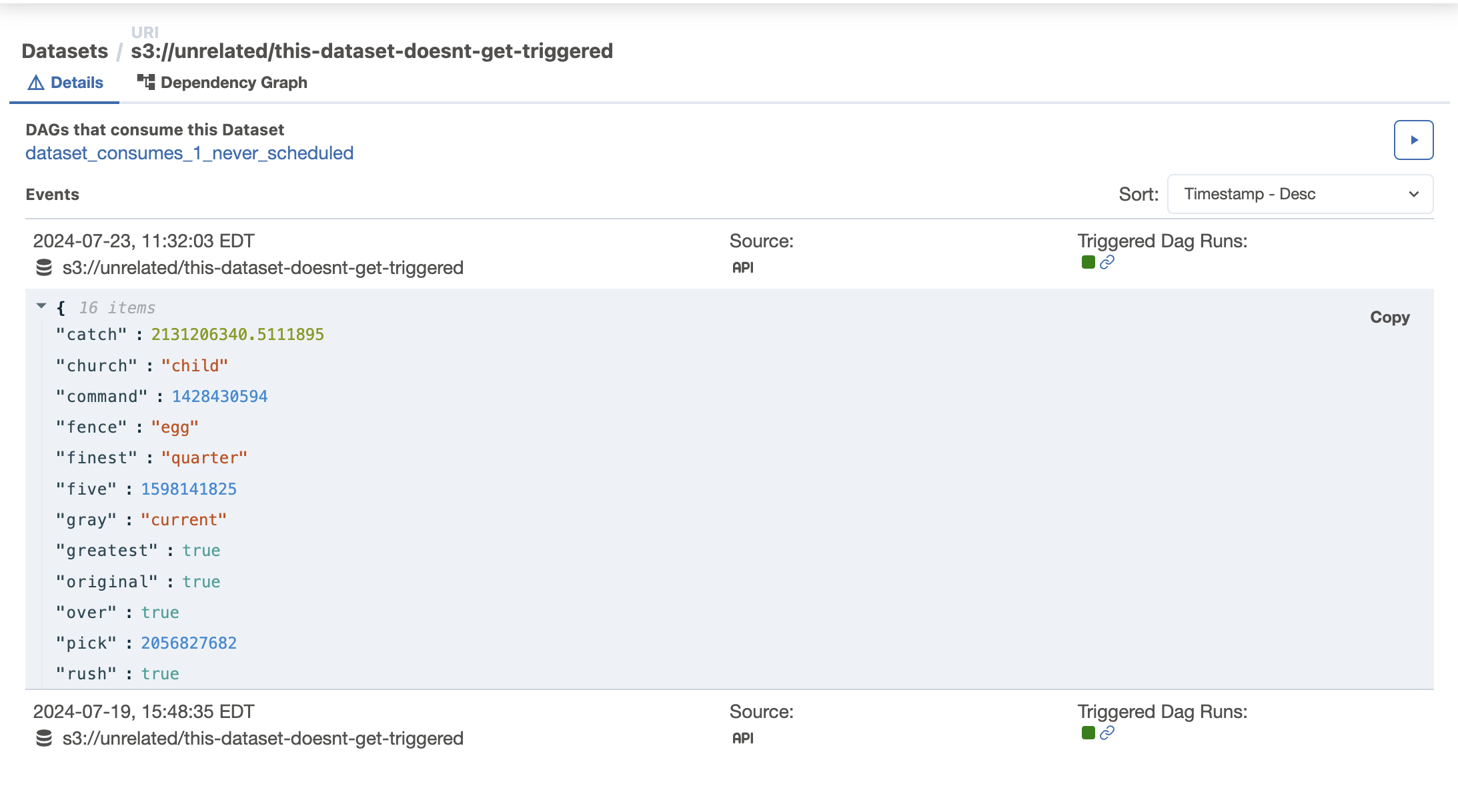Screen dimensions: 1458x812
Task: Navigate back via Datasets breadcrumb
Action: click(x=65, y=50)
